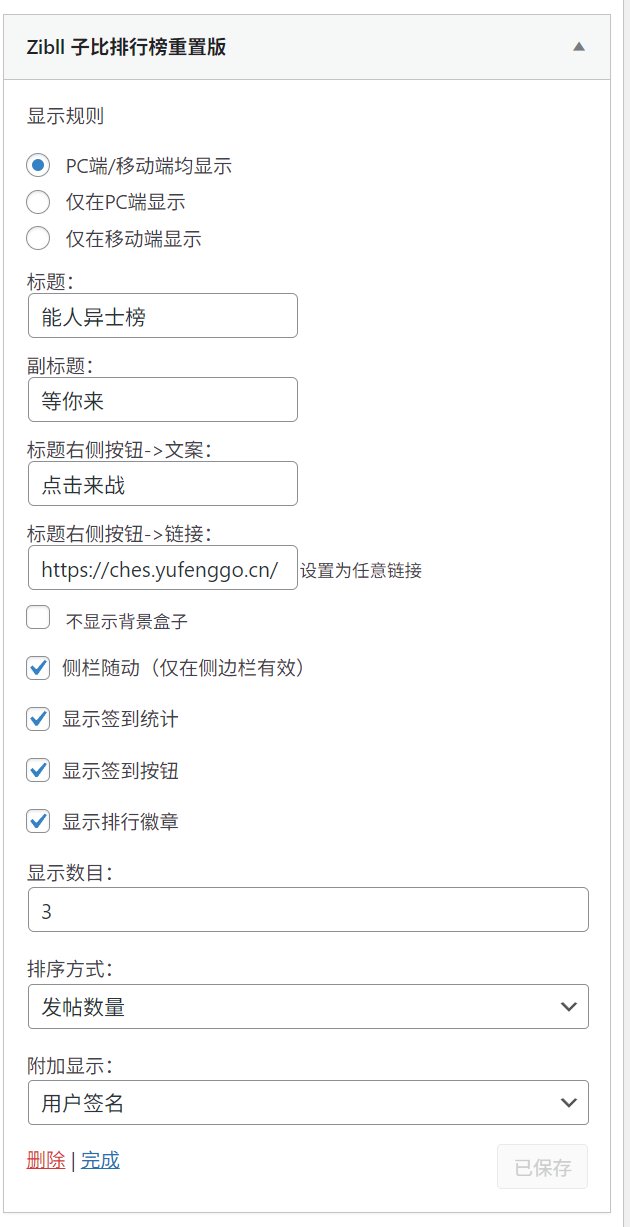
Task: Uncheck 显示签到按钮
Action: (x=37, y=770)
